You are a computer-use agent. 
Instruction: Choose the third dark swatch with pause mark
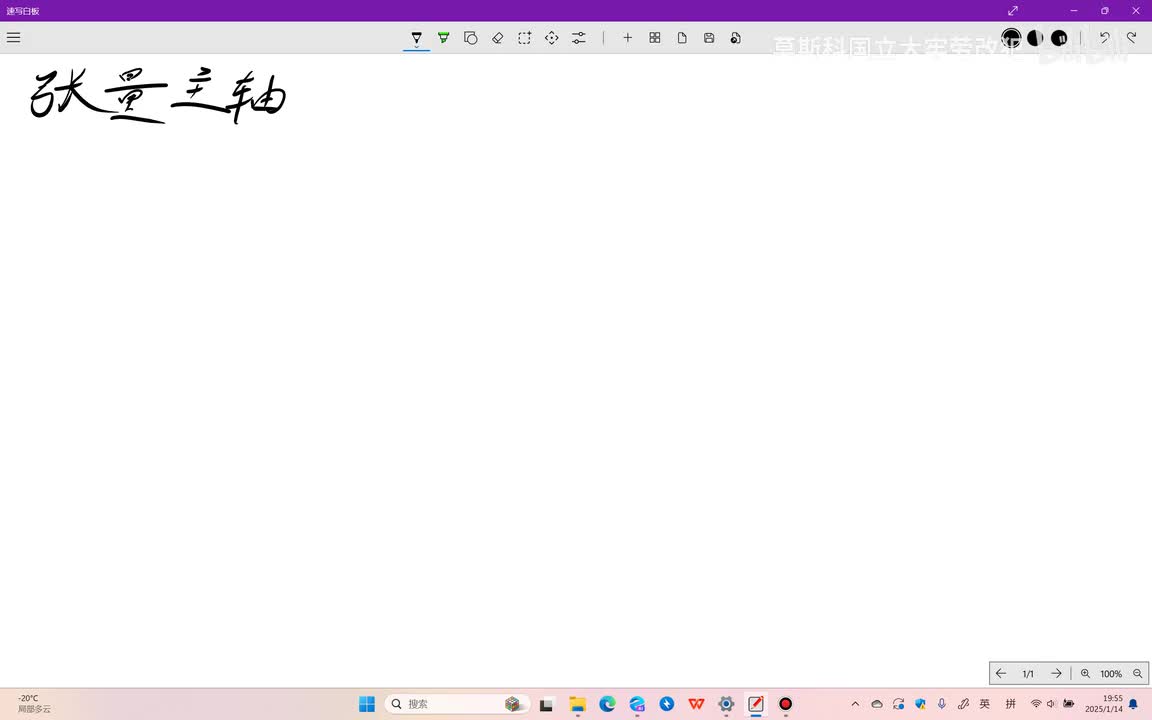tap(1059, 37)
